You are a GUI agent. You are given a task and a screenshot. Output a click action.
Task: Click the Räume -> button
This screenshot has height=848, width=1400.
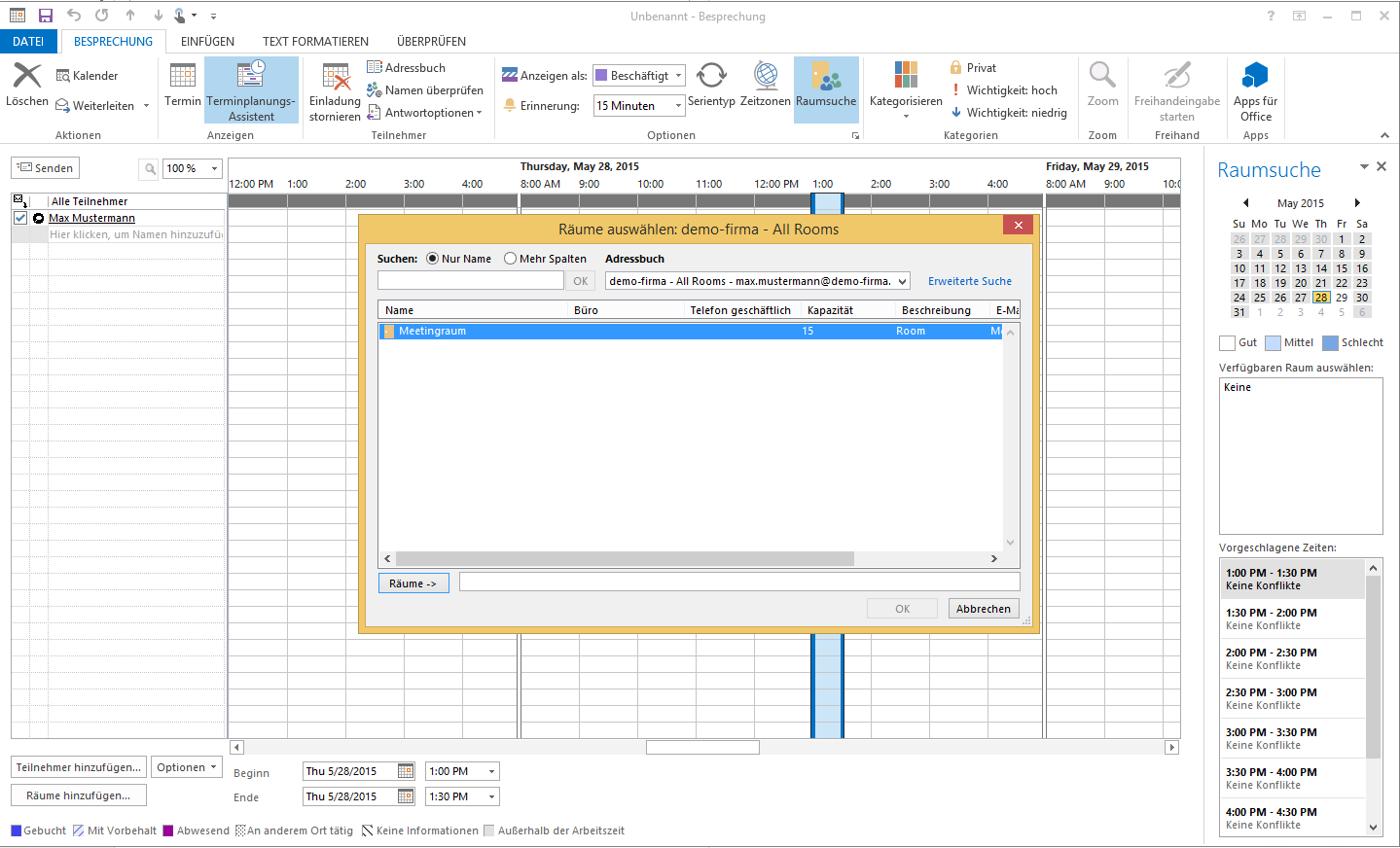(413, 583)
